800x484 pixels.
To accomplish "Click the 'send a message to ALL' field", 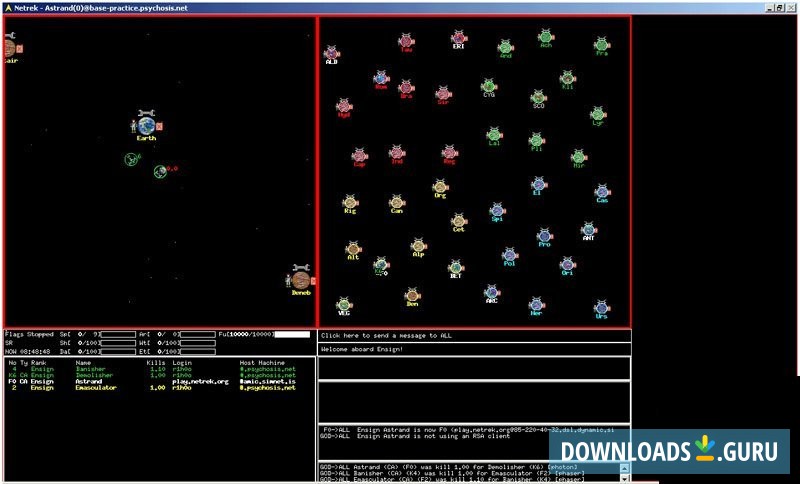I will 474,336.
